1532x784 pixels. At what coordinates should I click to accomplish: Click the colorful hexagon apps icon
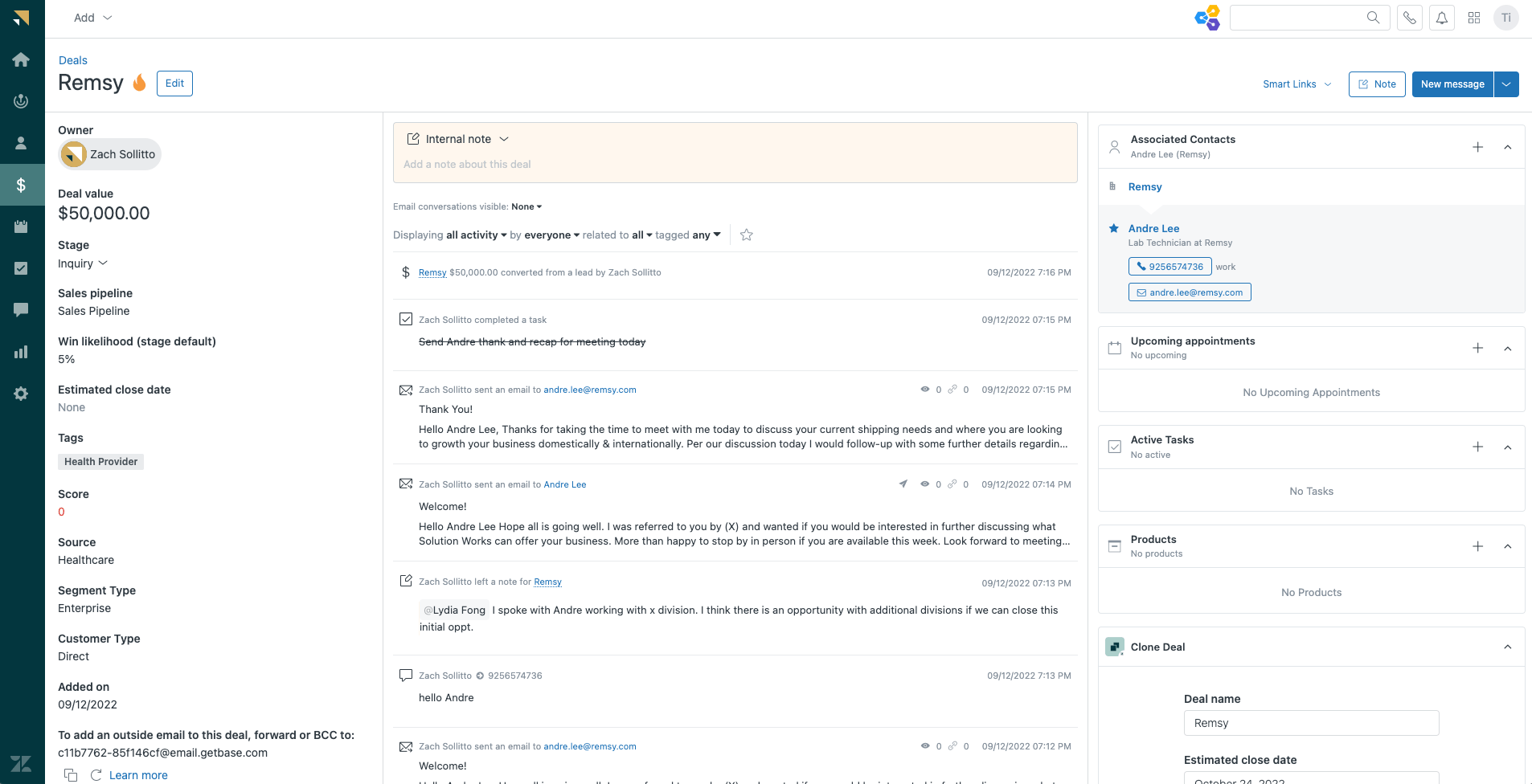coord(1207,18)
